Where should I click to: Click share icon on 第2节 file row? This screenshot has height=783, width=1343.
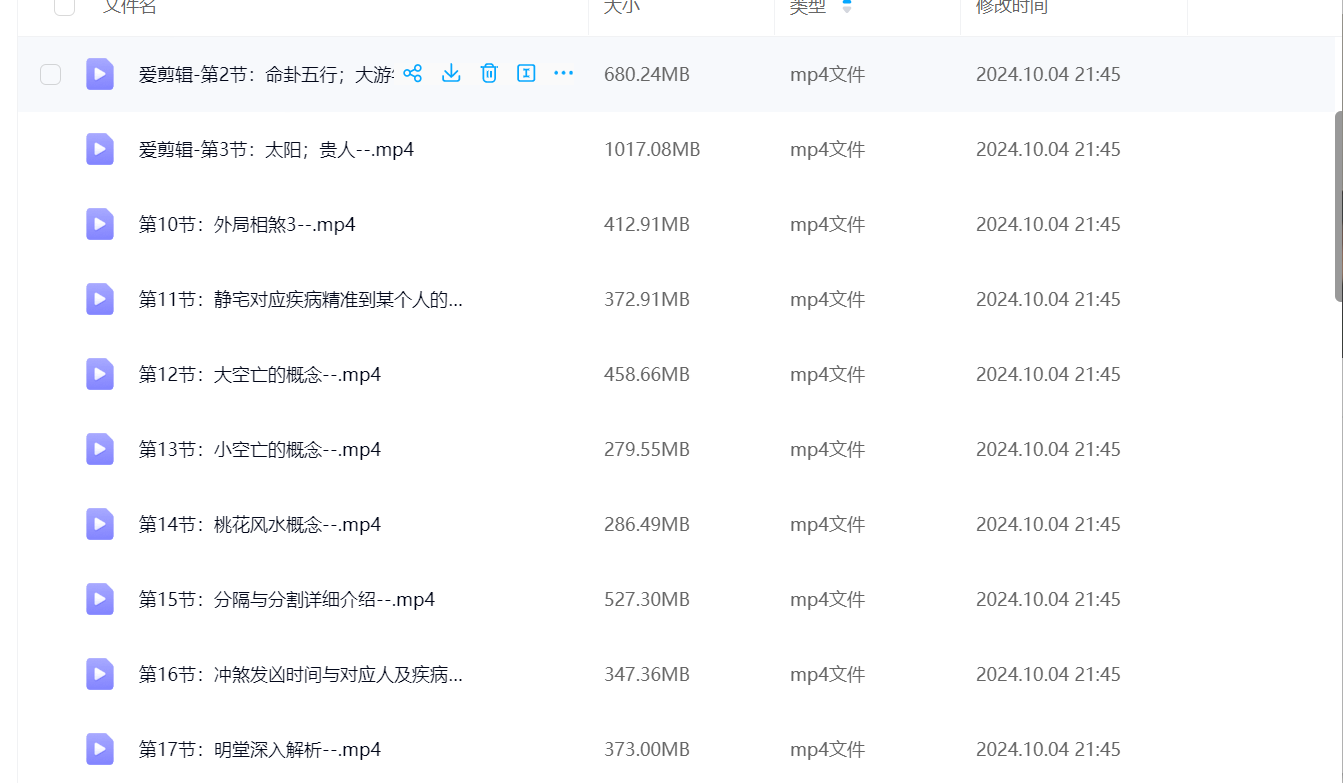(413, 73)
